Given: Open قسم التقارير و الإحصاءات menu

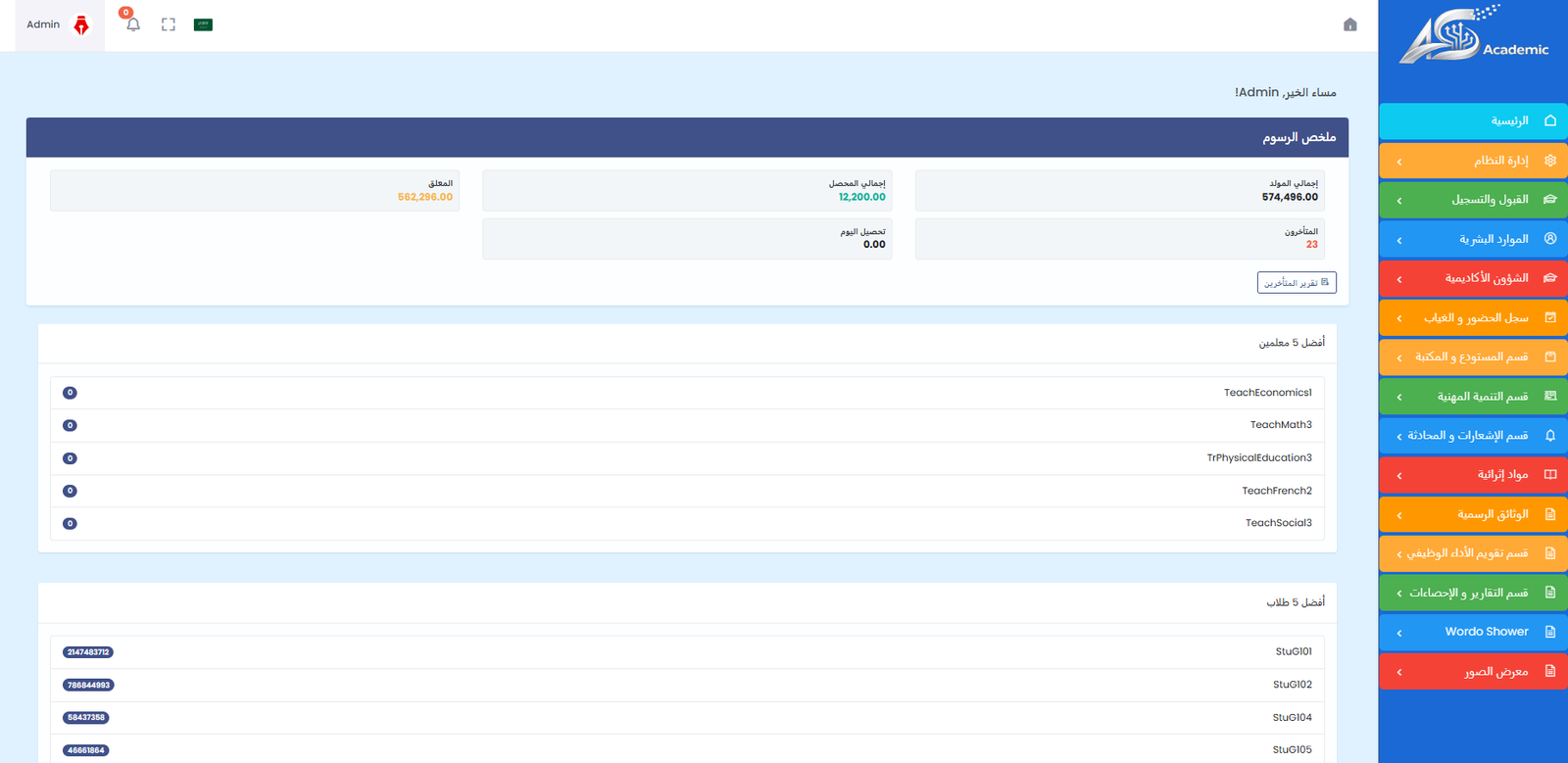Looking at the screenshot, I should (x=1473, y=593).
